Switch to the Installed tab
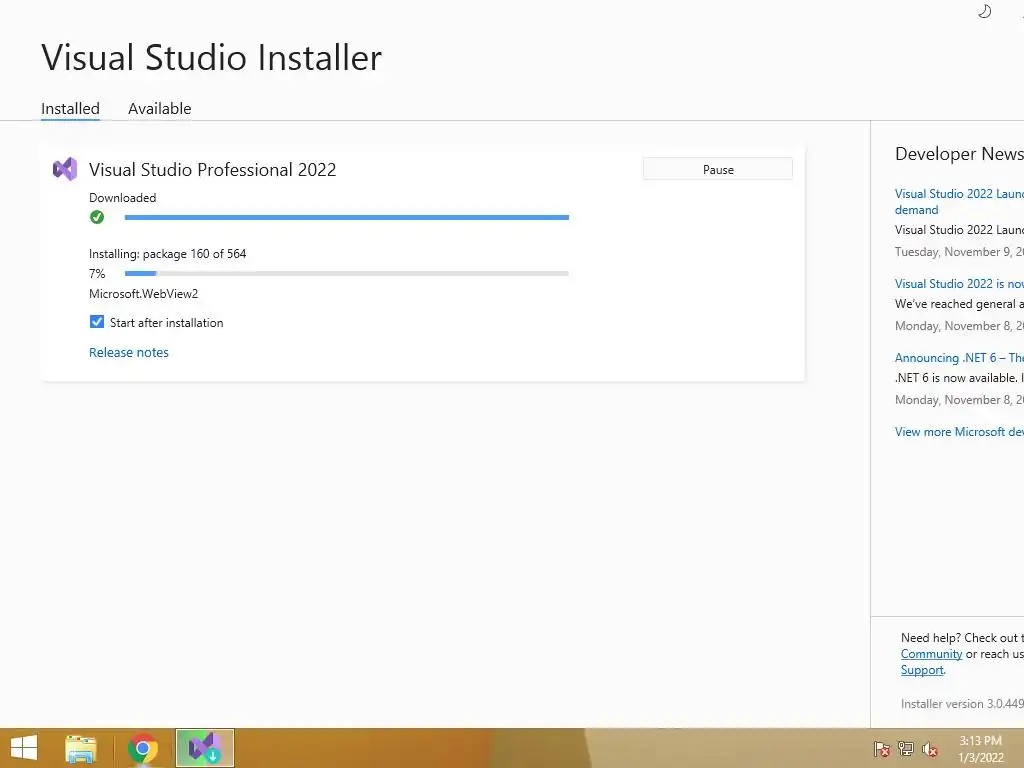This screenshot has height=768, width=1024. point(71,108)
